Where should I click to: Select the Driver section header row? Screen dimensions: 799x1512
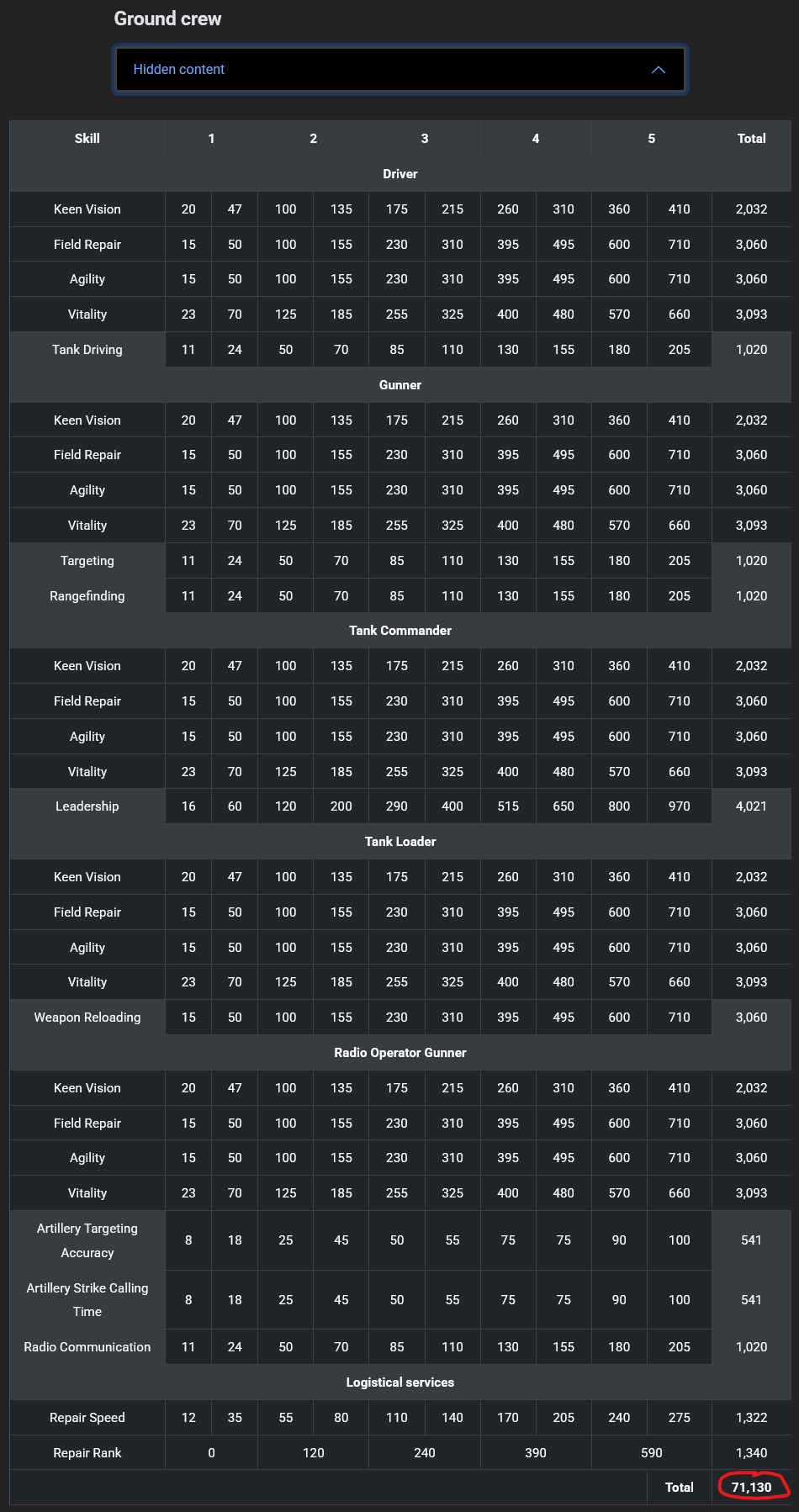[x=400, y=174]
